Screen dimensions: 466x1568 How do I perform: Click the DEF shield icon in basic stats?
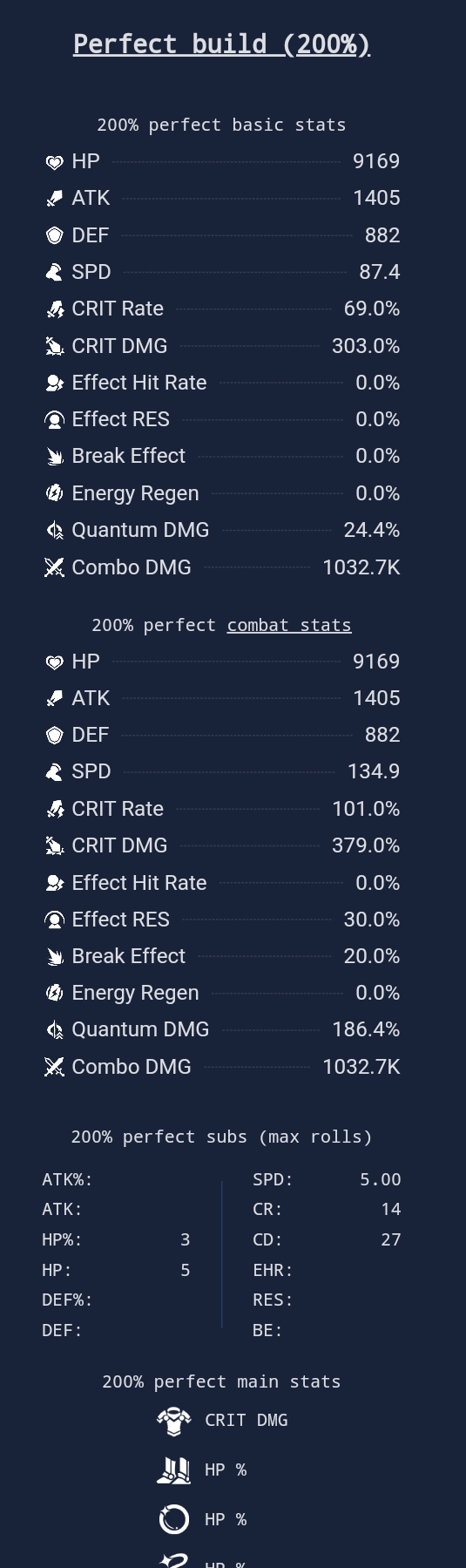click(x=55, y=235)
